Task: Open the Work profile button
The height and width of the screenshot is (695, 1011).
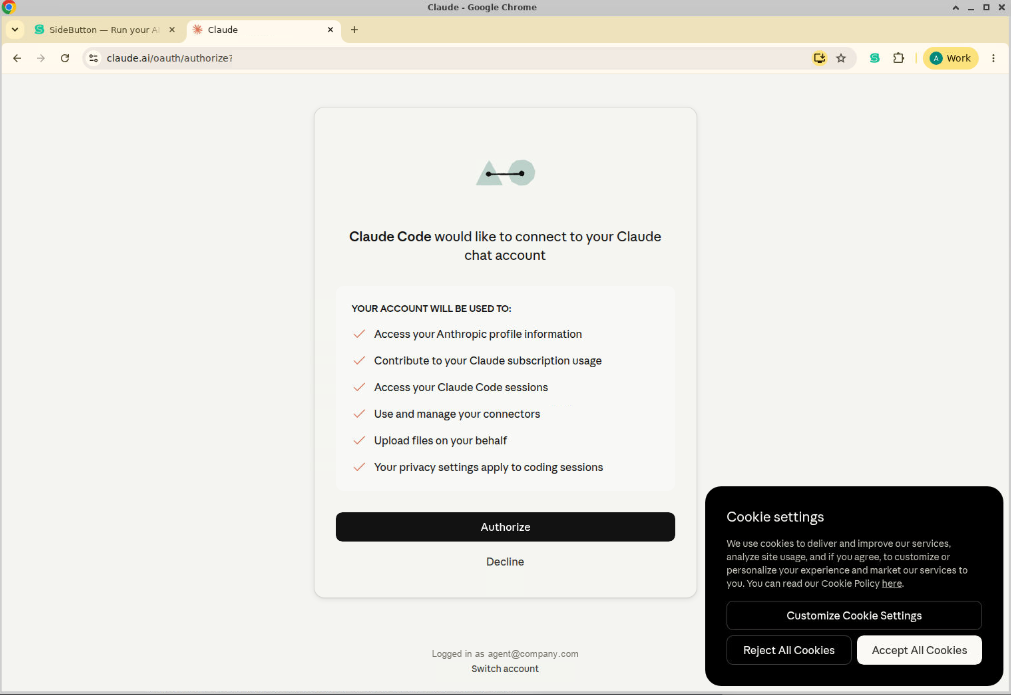Action: tap(950, 58)
